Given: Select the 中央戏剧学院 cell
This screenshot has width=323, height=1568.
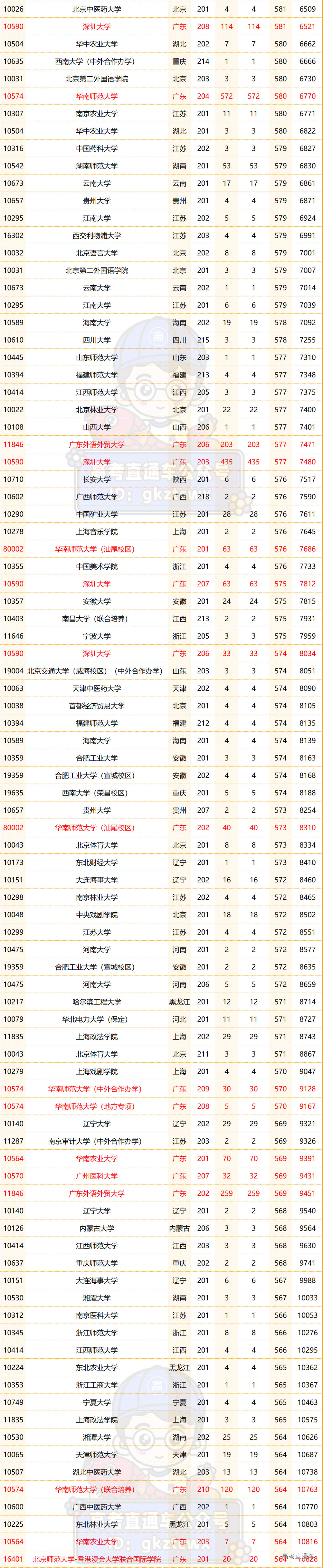Looking at the screenshot, I should tap(97, 914).
